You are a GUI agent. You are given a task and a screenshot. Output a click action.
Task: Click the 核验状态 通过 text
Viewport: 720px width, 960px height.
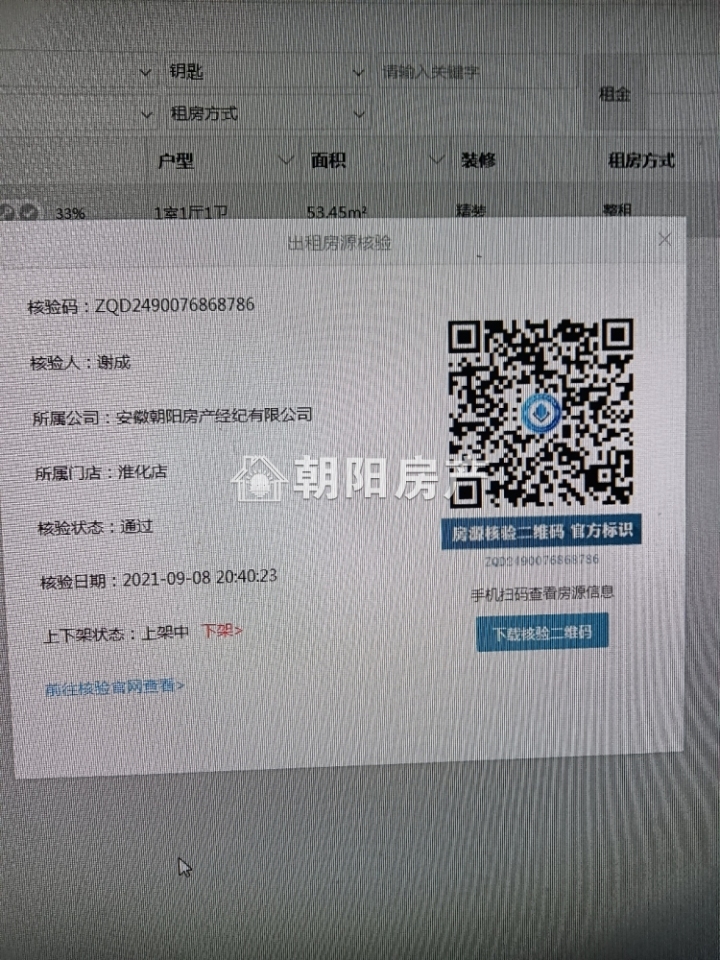point(96,527)
